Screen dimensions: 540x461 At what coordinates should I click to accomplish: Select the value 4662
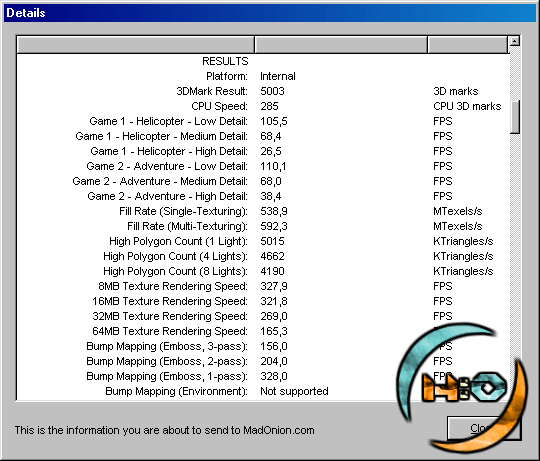[x=272, y=256]
